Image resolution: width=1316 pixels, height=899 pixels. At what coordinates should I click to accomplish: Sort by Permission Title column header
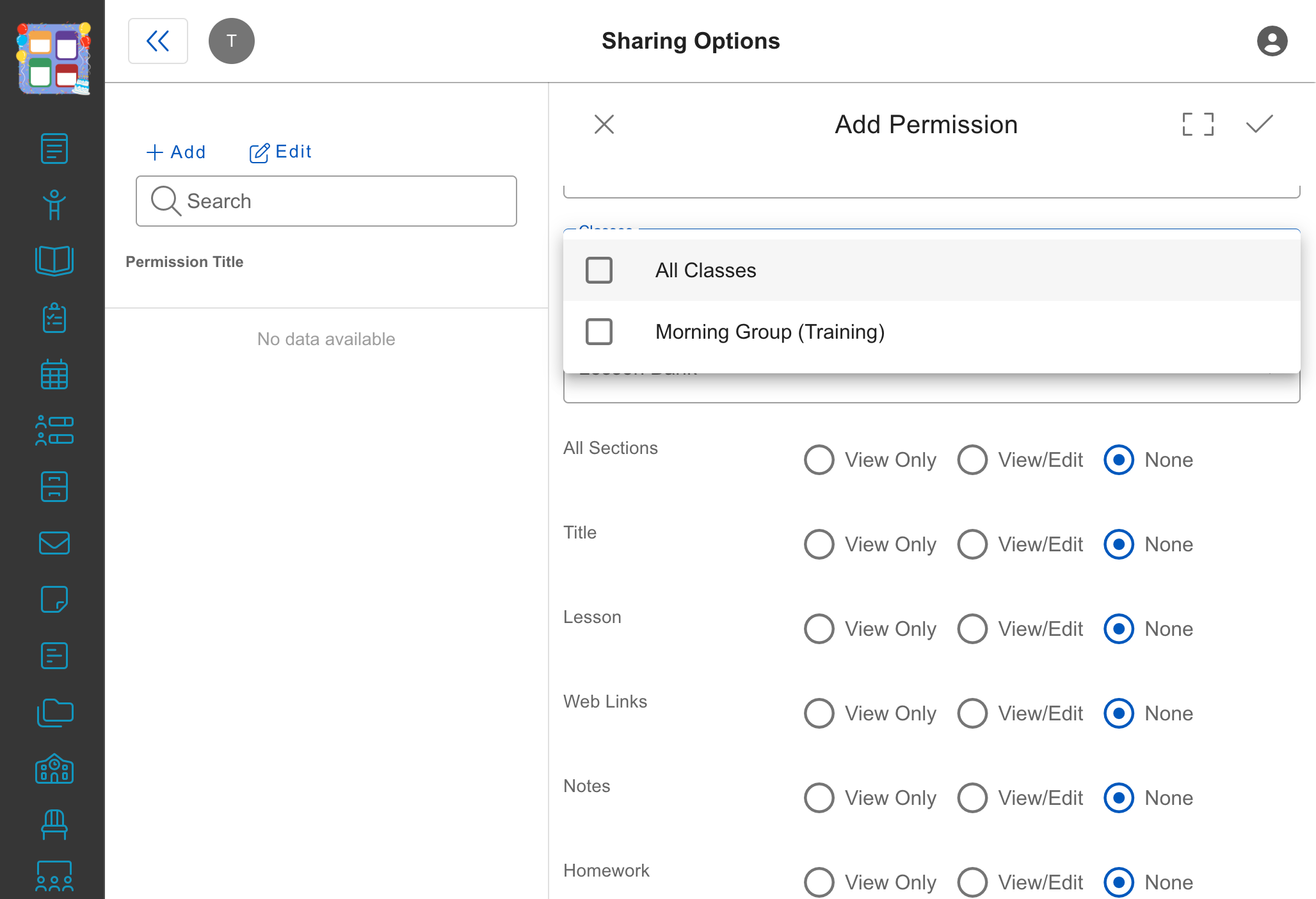(184, 262)
